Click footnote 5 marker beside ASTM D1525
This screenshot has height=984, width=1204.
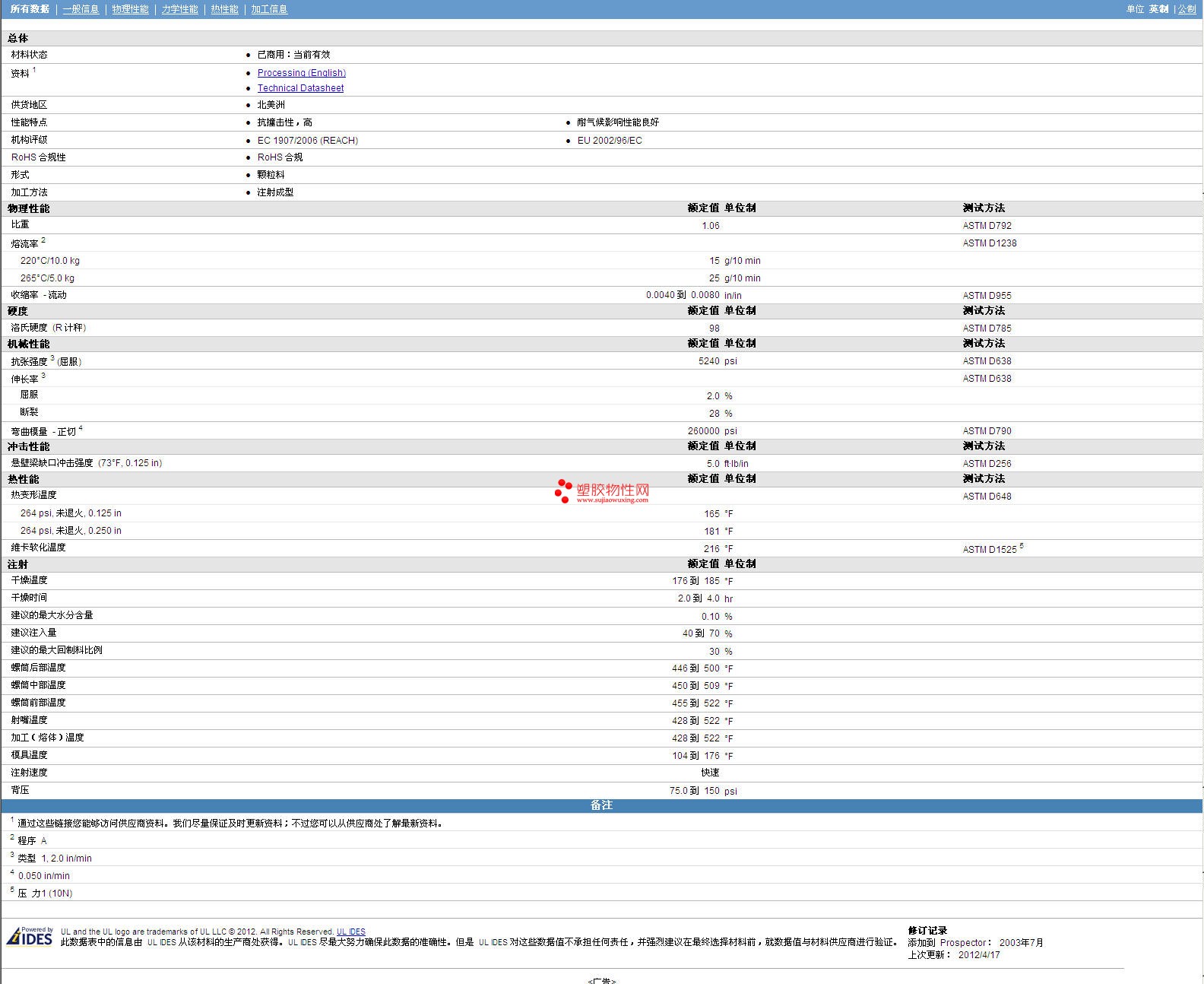(x=1022, y=546)
